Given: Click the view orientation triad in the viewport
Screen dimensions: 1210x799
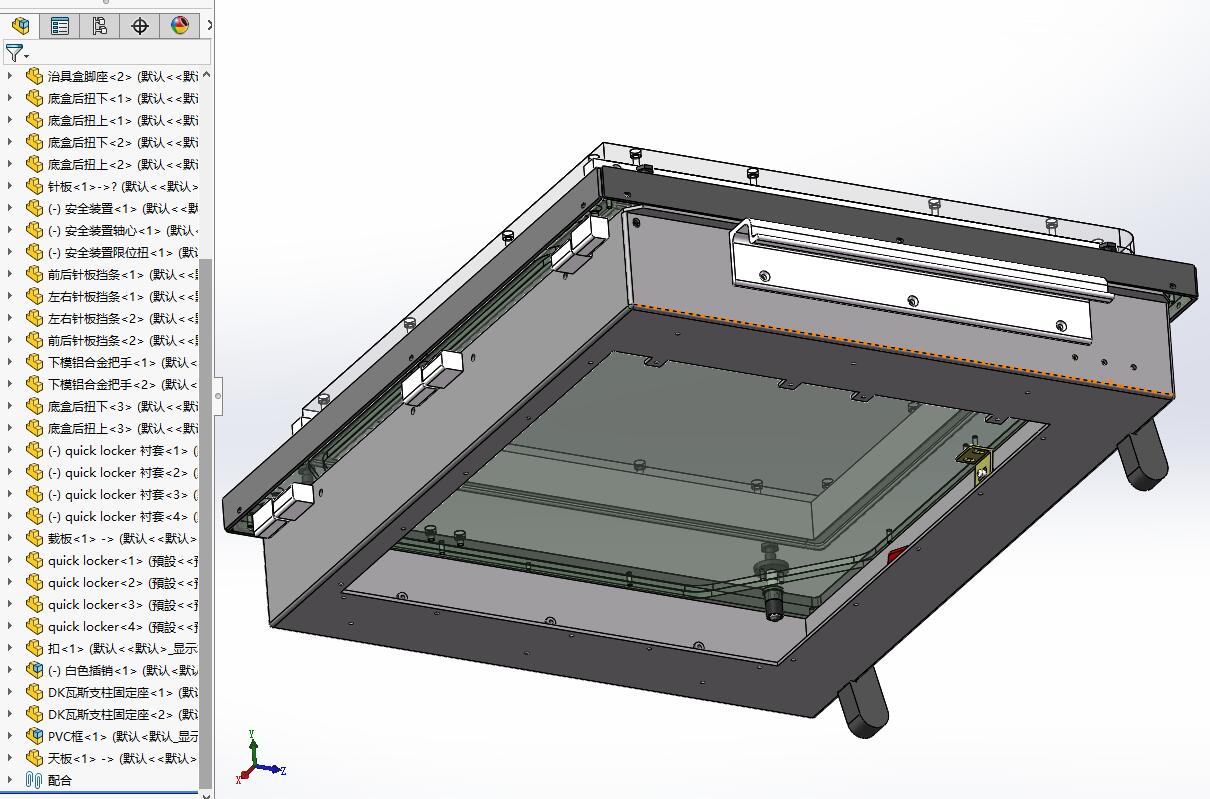Looking at the screenshot, I should [262, 759].
